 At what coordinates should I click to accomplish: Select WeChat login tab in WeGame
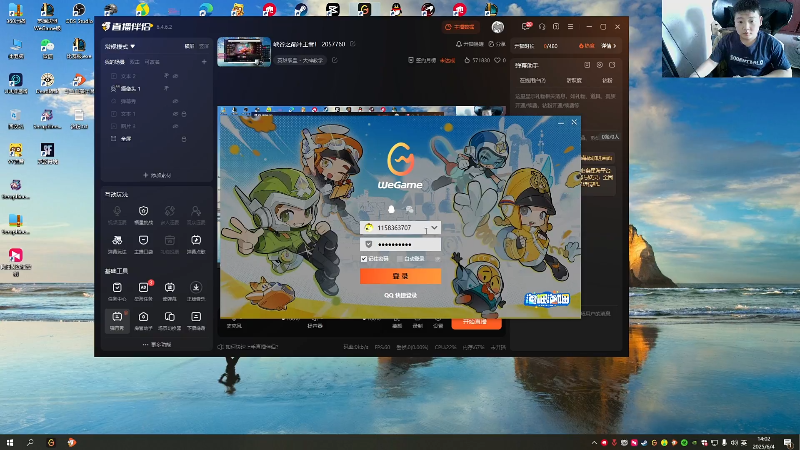click(409, 209)
